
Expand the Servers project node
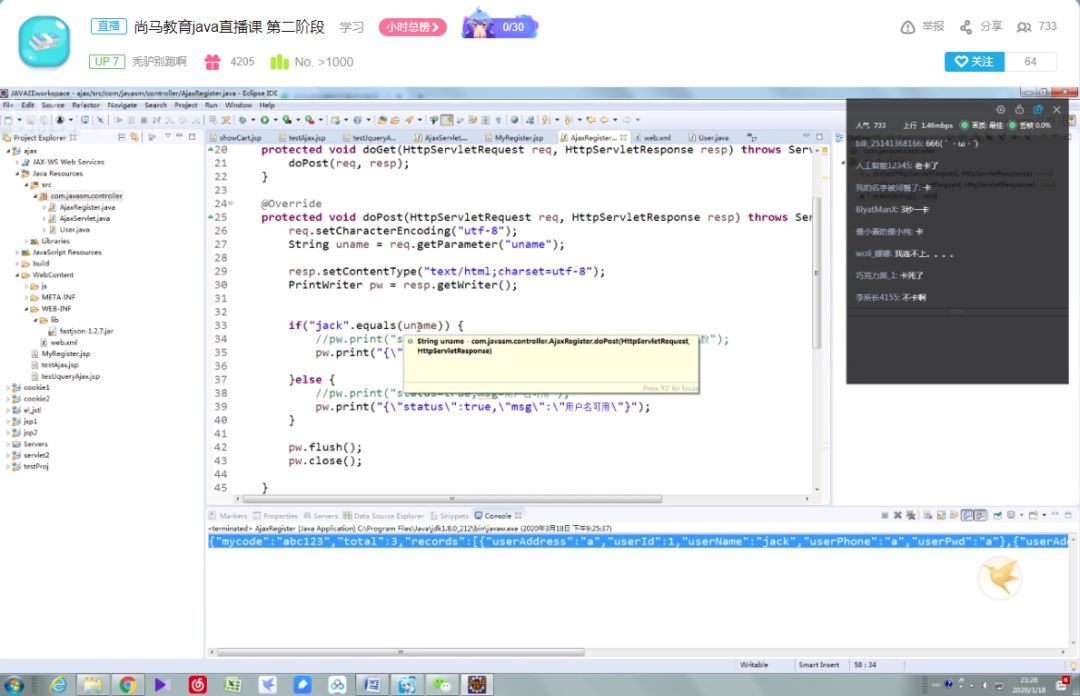tap(8, 444)
